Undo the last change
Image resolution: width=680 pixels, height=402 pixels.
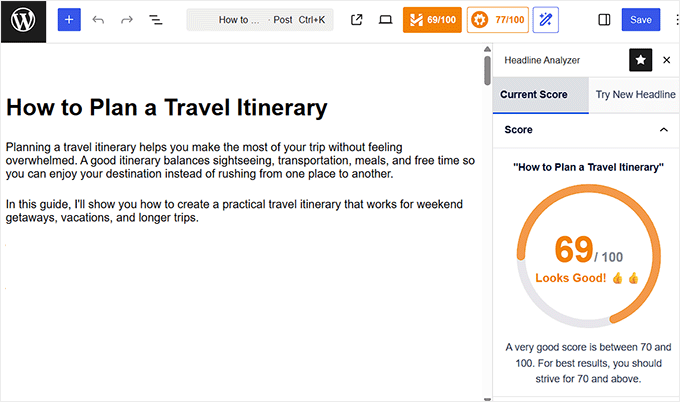click(98, 20)
